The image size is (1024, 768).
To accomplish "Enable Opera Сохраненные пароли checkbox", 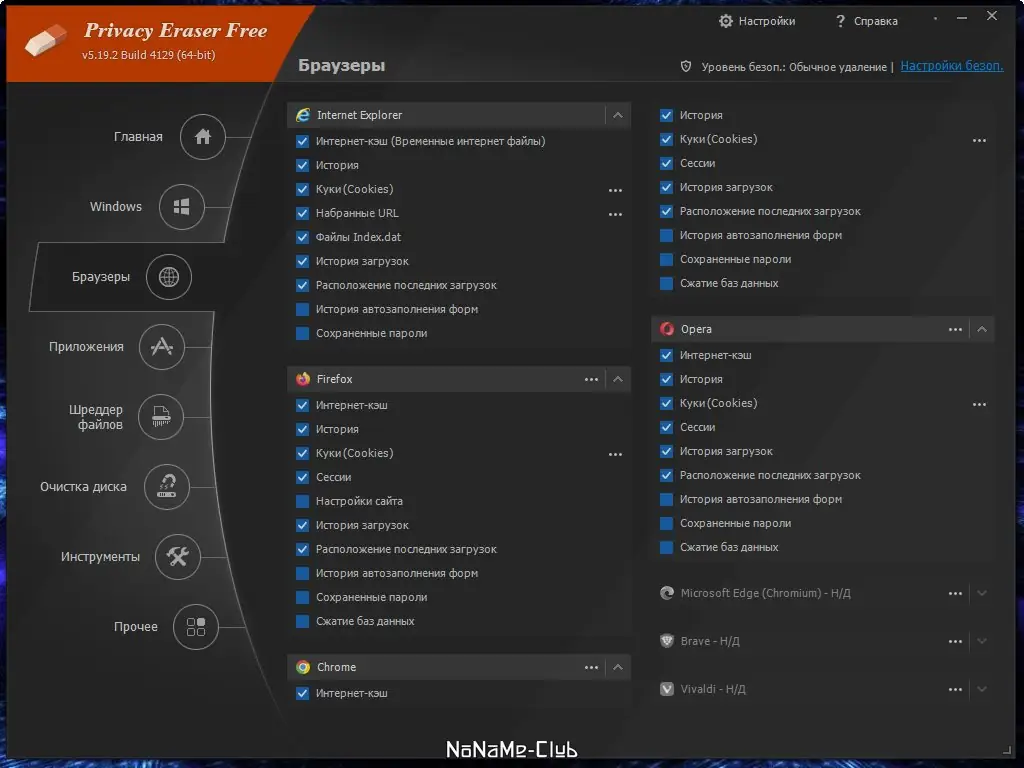I will 667,523.
